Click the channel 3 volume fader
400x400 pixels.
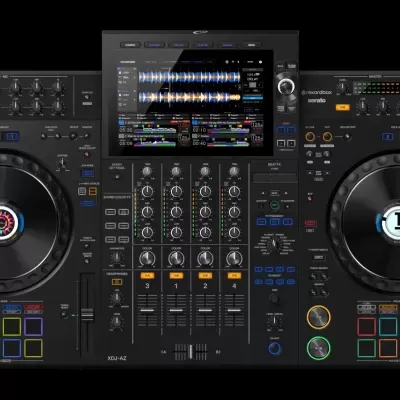(x=147, y=310)
